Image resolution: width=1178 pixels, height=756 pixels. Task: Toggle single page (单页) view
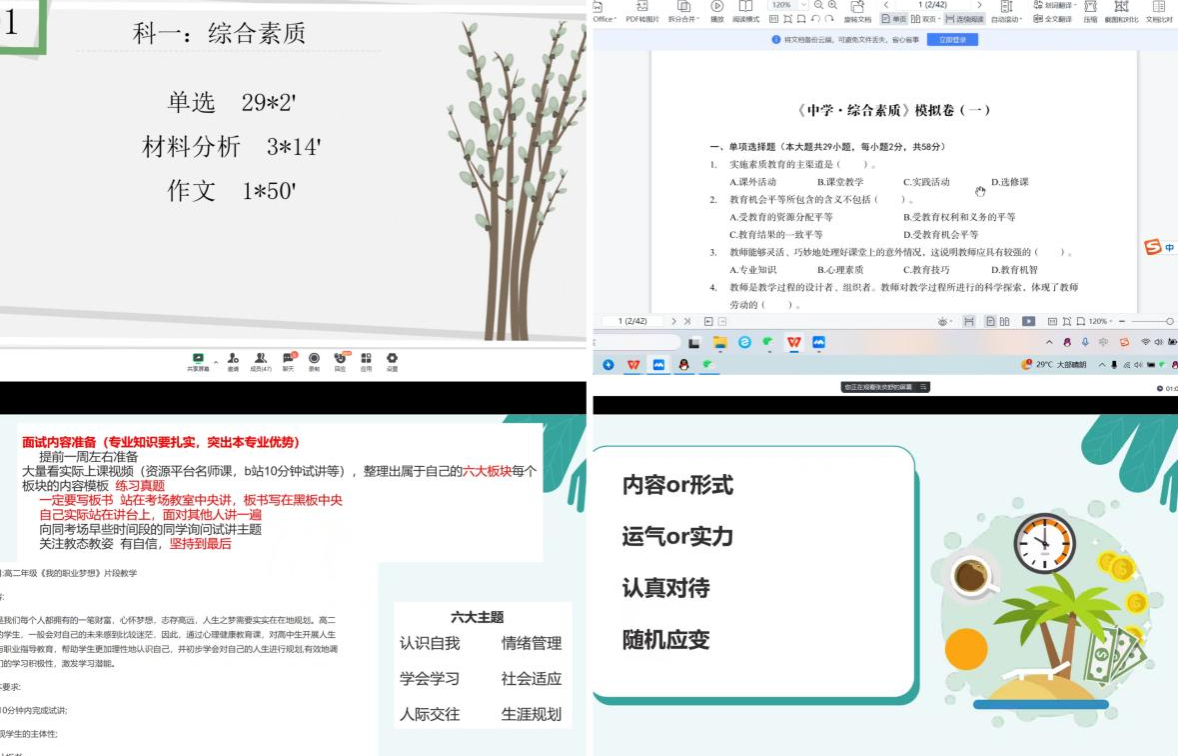point(894,19)
